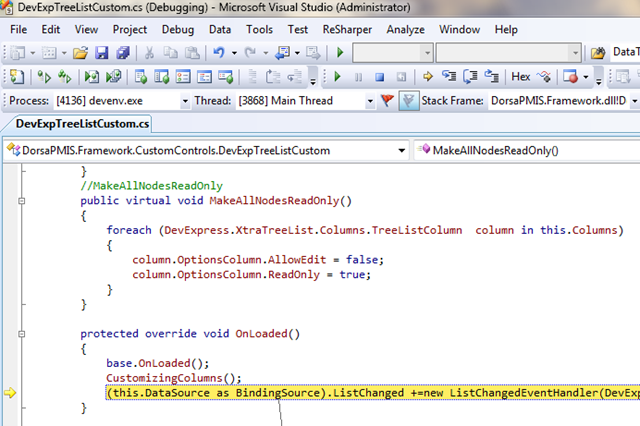The width and height of the screenshot is (640, 426).
Task: Click the Cut scissors icon
Action: (149, 53)
